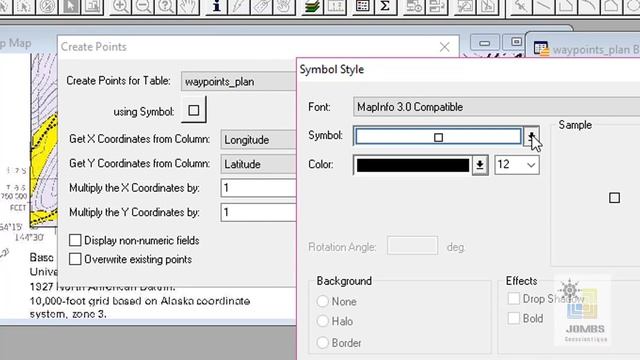Select the Label tag tool
The height and width of the screenshot is (360, 640).
[262, 7]
